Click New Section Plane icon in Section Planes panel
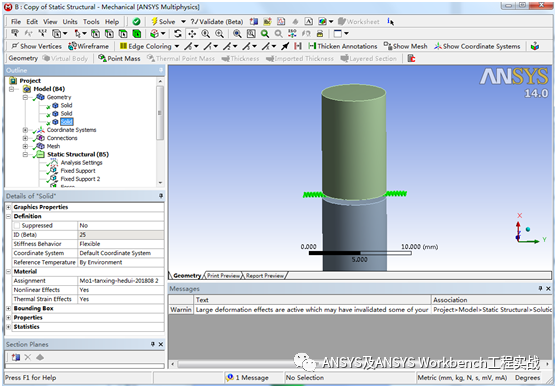 pyautogui.click(x=16, y=357)
